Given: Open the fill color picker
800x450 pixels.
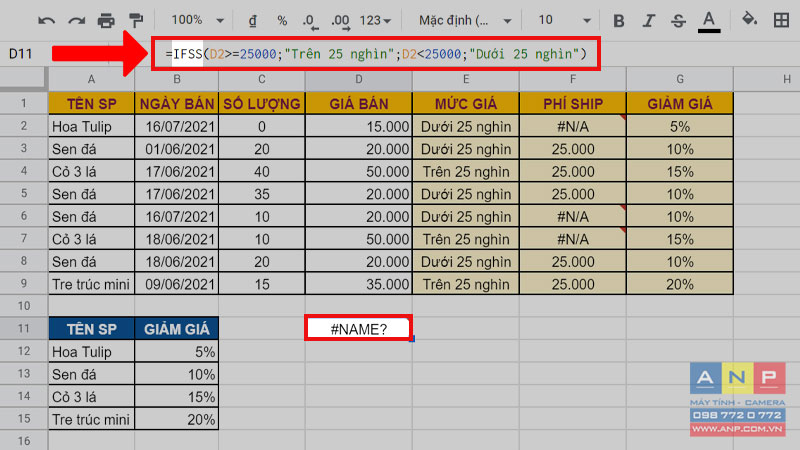Looking at the screenshot, I should (x=749, y=20).
